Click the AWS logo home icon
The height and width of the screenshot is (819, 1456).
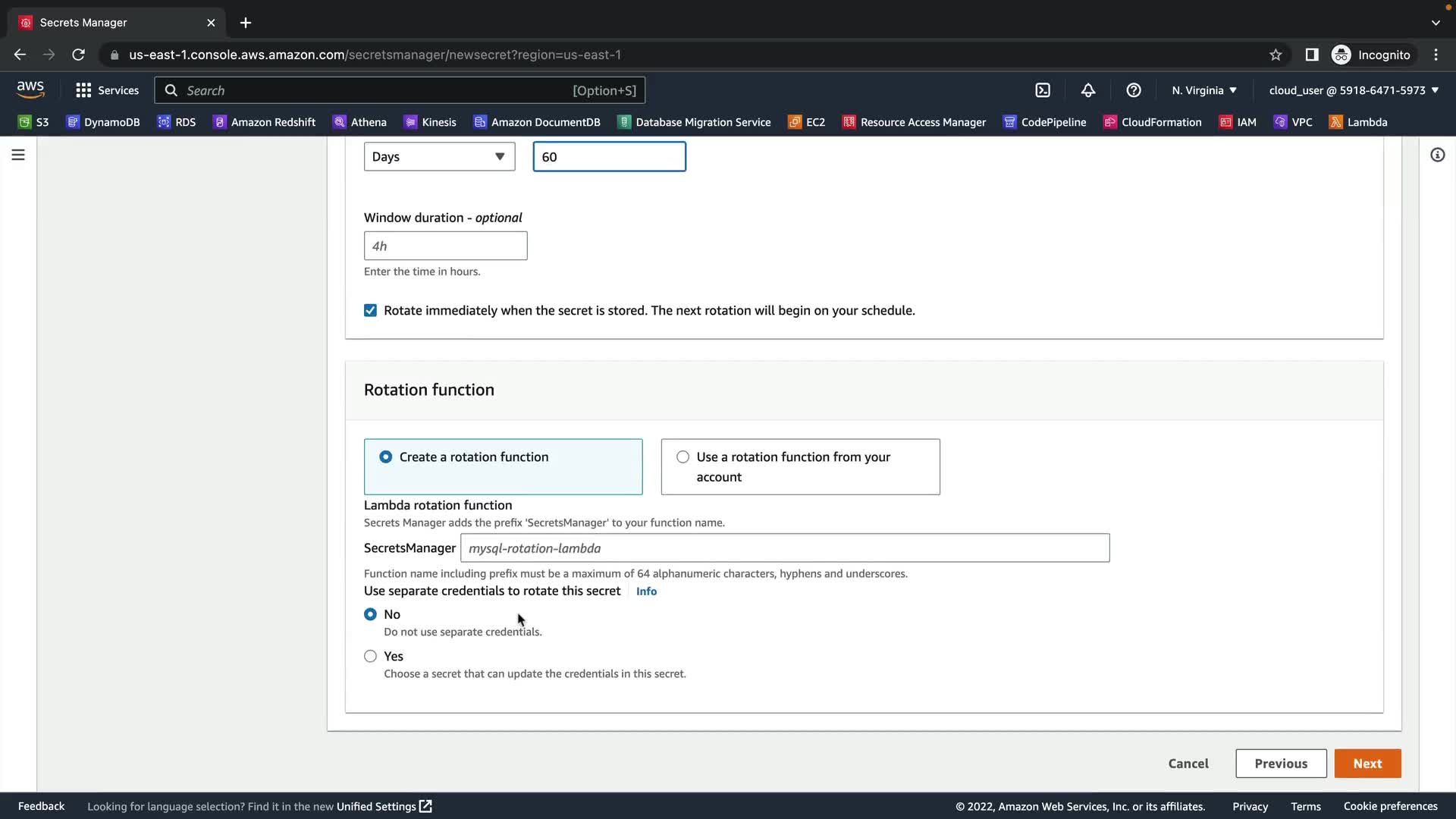pyautogui.click(x=30, y=89)
